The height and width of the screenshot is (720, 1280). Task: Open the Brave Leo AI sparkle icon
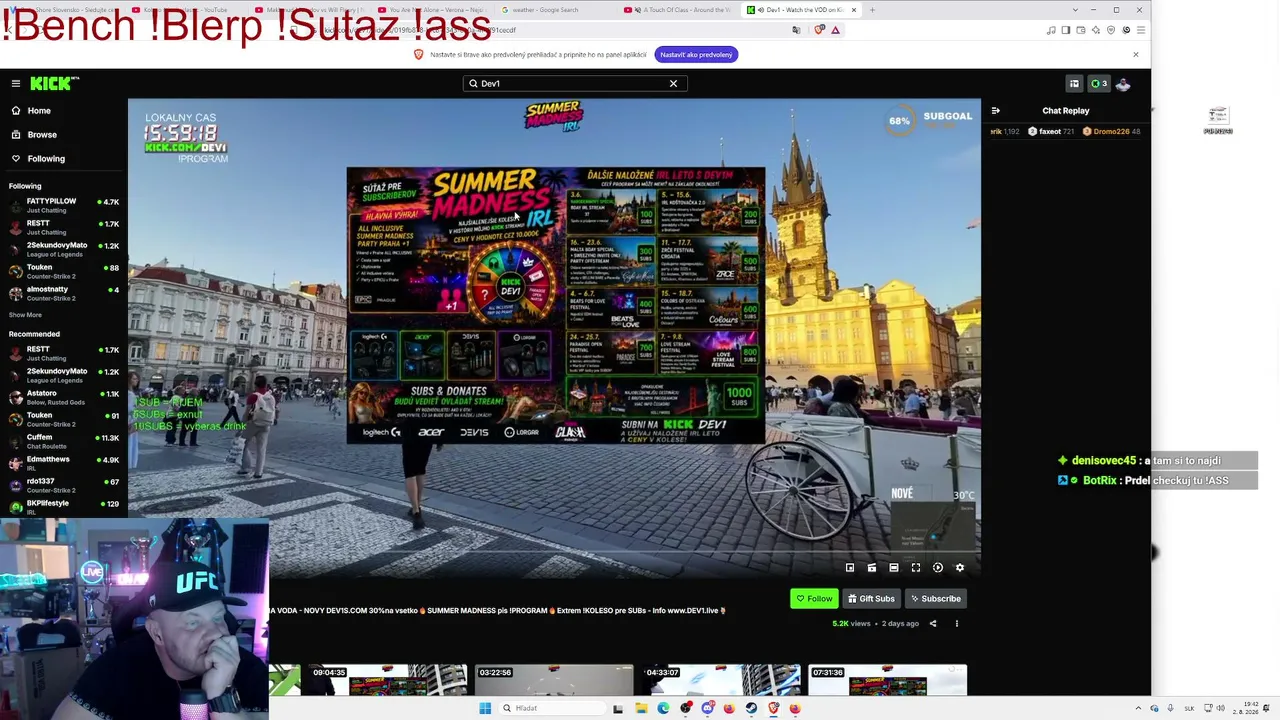1096,30
